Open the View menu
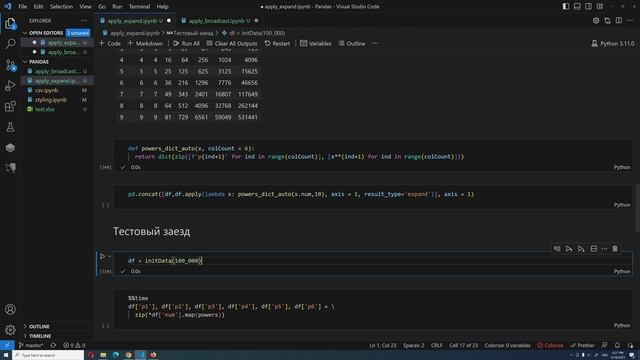The image size is (640, 360). click(85, 7)
